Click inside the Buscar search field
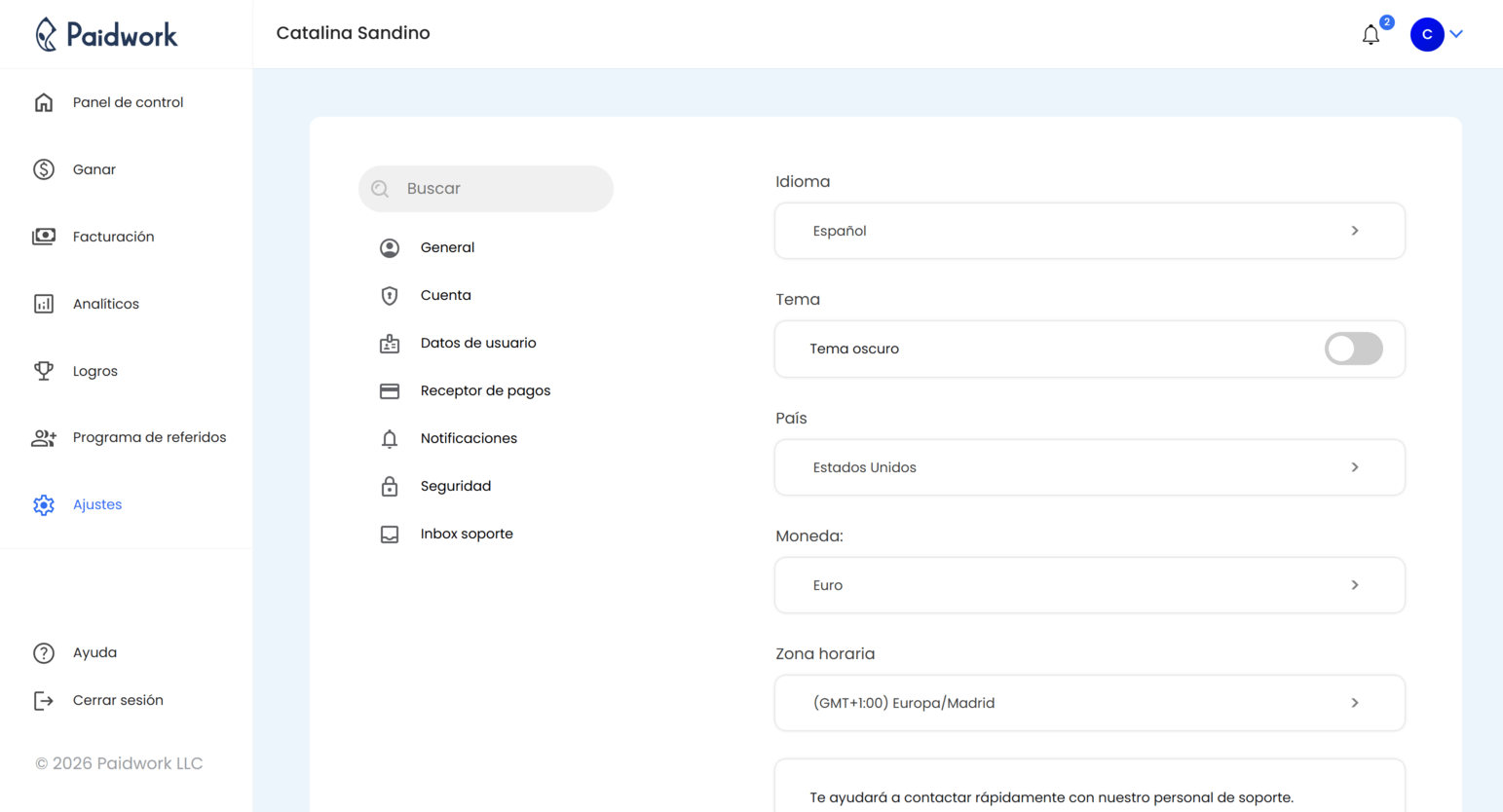The width and height of the screenshot is (1503, 812). [x=486, y=188]
